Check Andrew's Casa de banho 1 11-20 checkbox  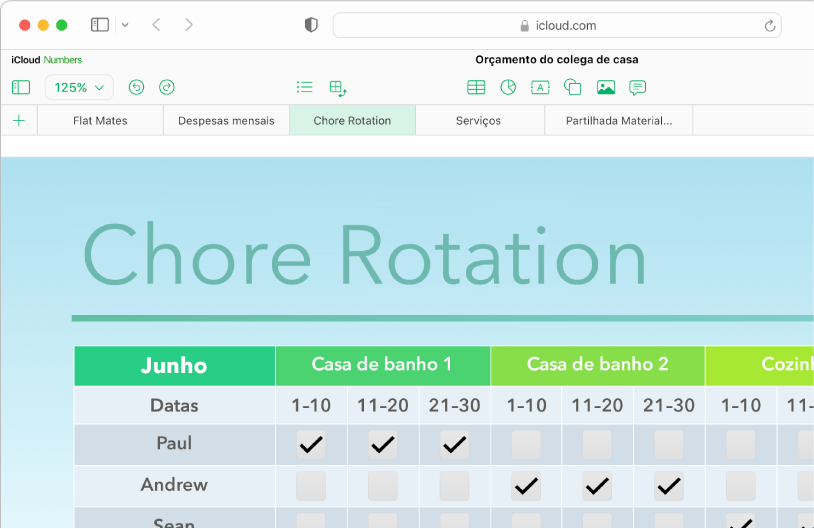pos(383,486)
